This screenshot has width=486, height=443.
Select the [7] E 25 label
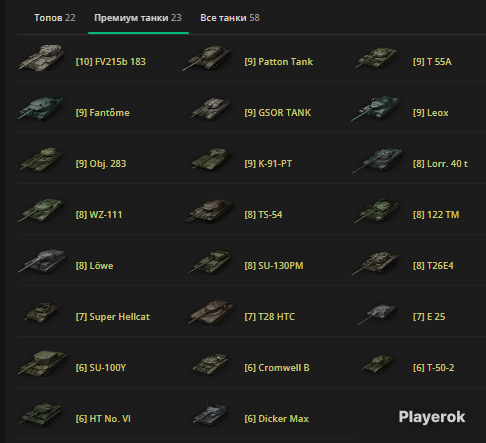429,317
